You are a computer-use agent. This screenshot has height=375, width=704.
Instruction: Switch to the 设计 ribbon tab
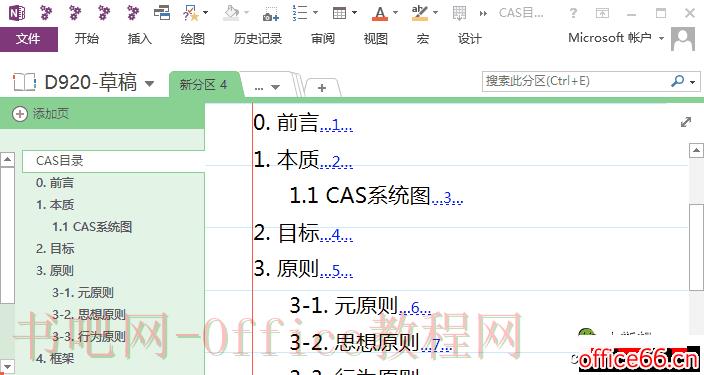pos(470,39)
